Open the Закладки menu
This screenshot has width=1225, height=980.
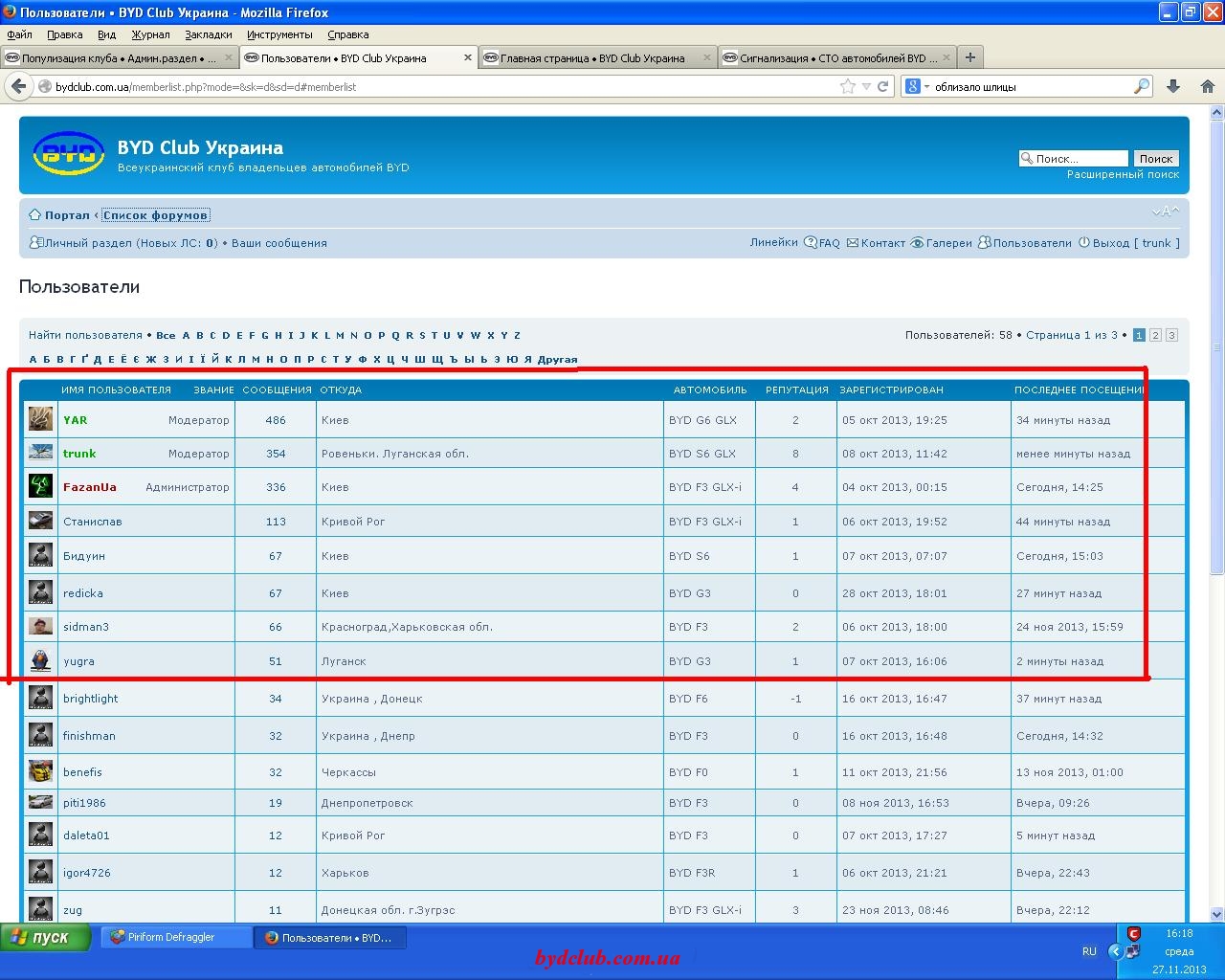click(208, 34)
